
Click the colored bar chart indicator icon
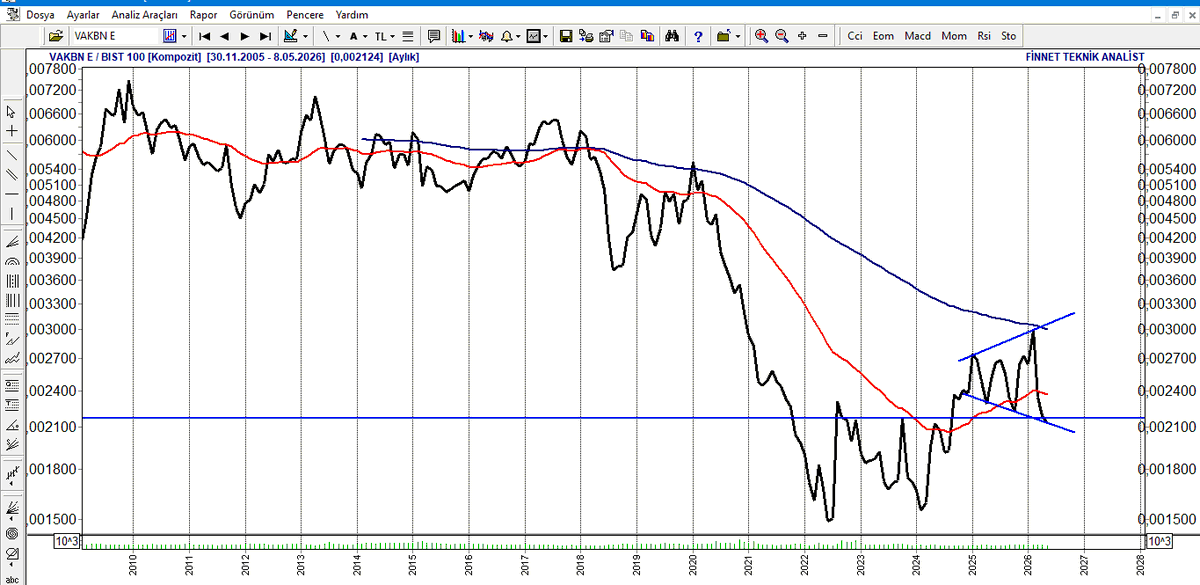click(458, 36)
